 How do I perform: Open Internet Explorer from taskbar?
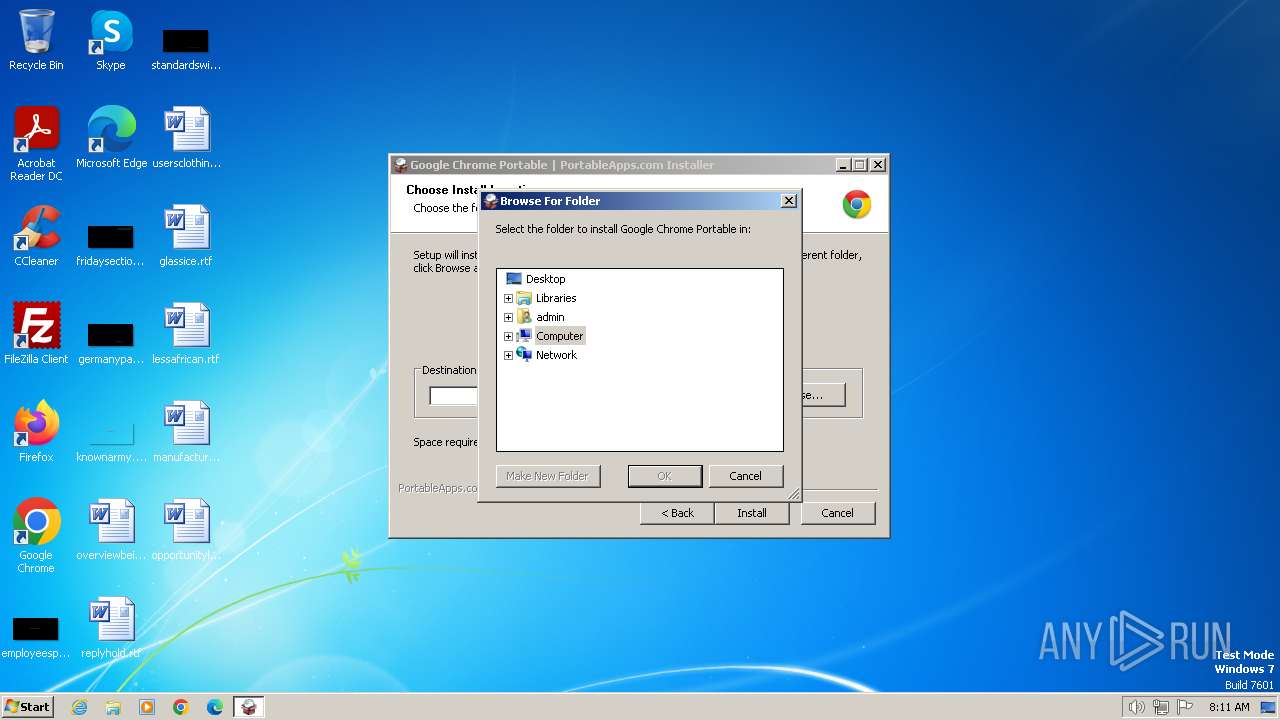(79, 707)
